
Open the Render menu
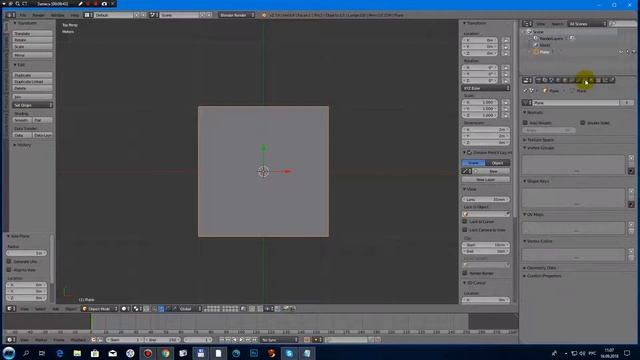pyautogui.click(x=39, y=15)
